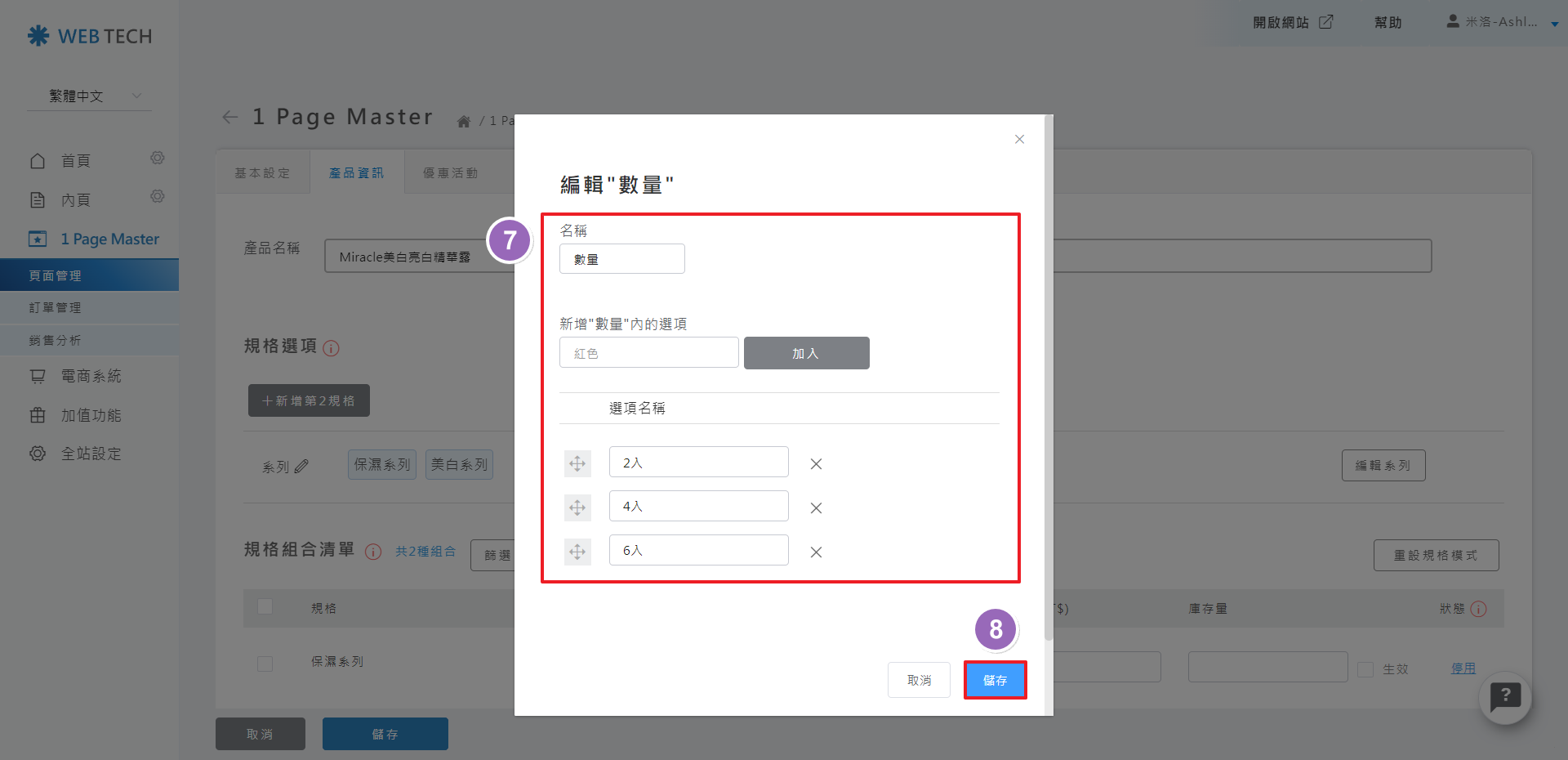This screenshot has width=1568, height=760.
Task: Select 訂單管理 in the sidebar
Action: (56, 308)
